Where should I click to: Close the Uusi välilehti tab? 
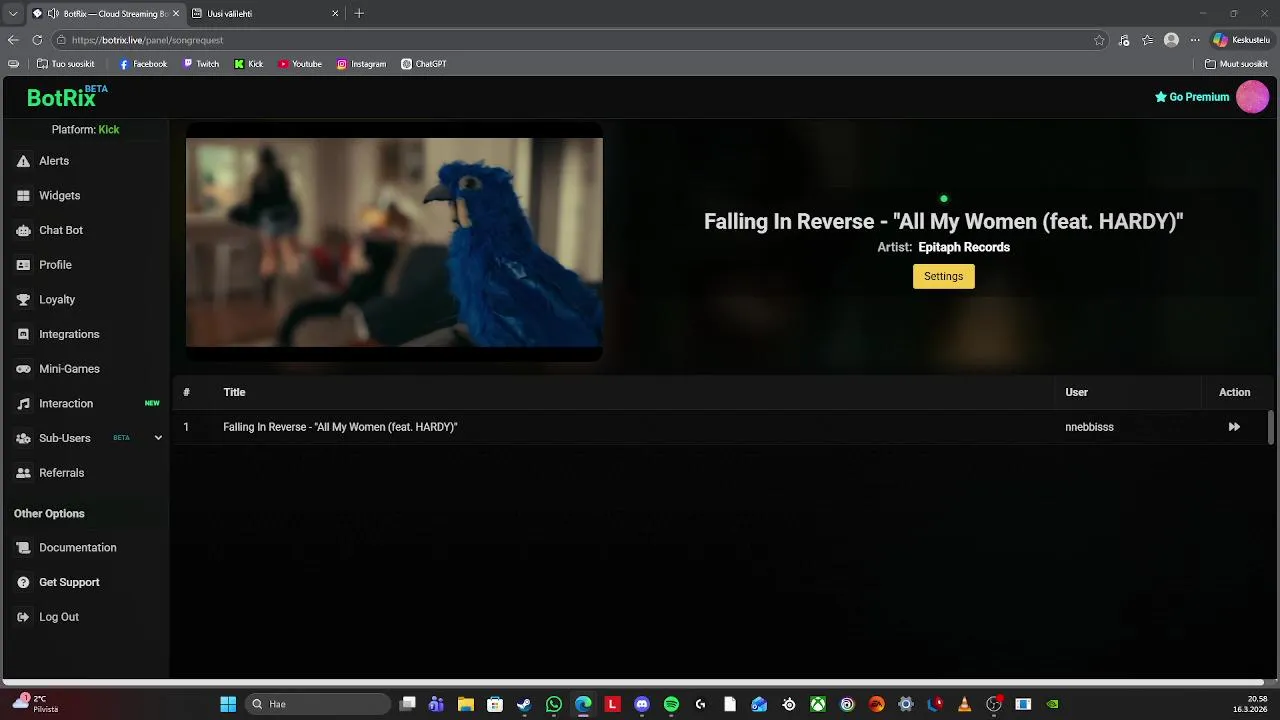[335, 14]
